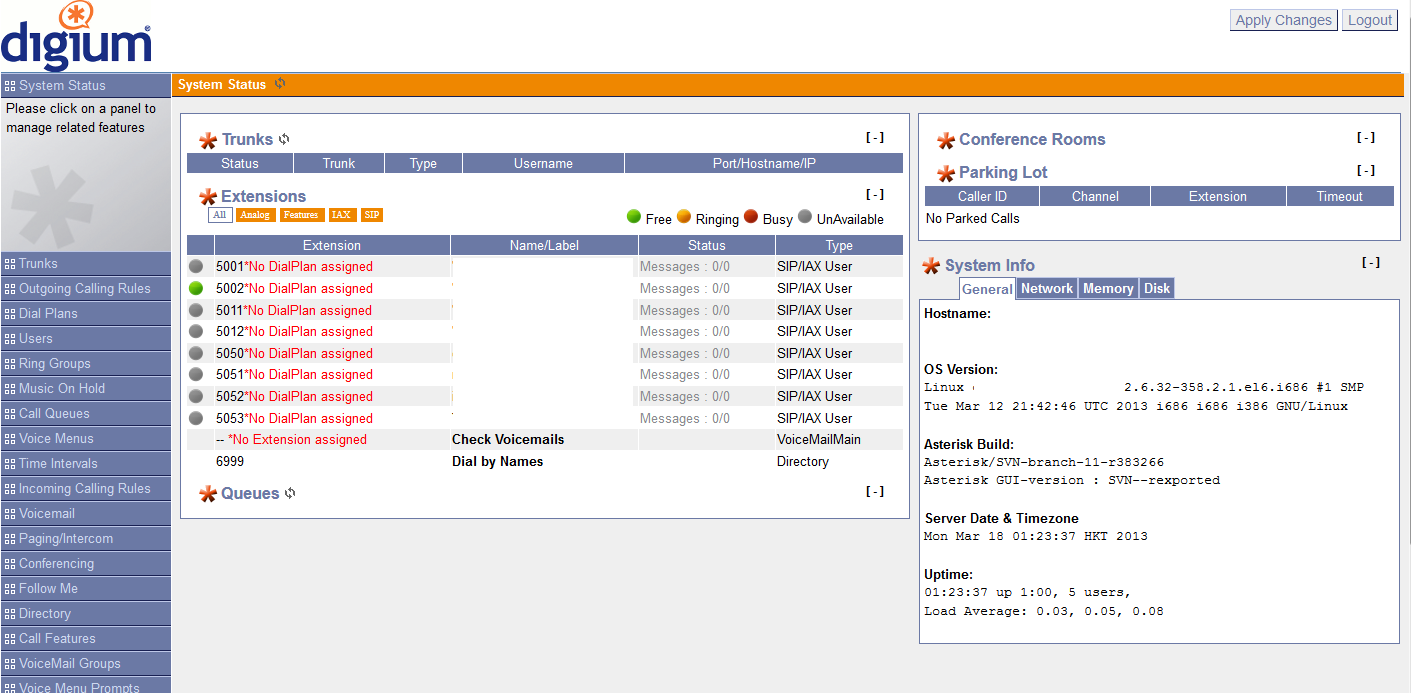Collapse the Queues panel
Screen dimensions: 1411x693
click(875, 491)
